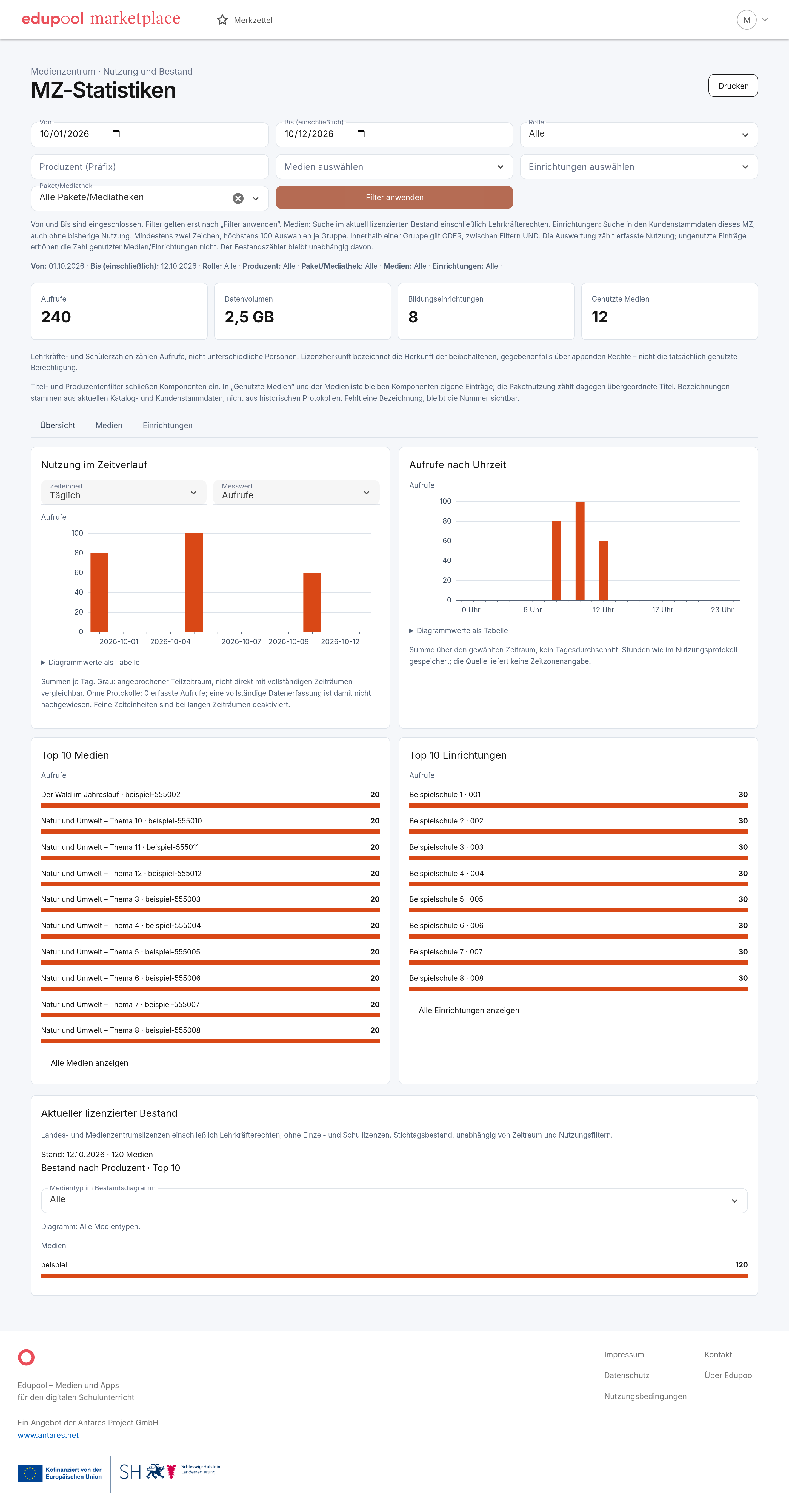Click the EU co-financing logo
Viewport: 789px width, 1512px height.
tap(60, 1473)
